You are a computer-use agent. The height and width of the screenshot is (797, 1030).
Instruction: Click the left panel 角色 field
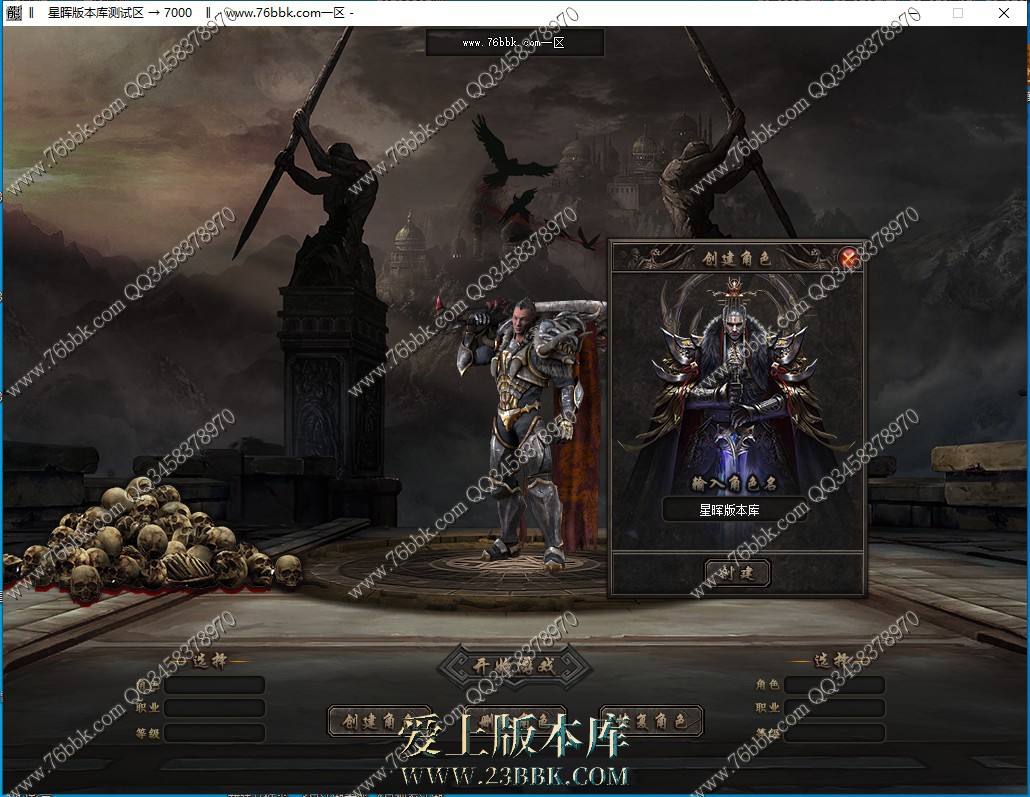pyautogui.click(x=214, y=685)
